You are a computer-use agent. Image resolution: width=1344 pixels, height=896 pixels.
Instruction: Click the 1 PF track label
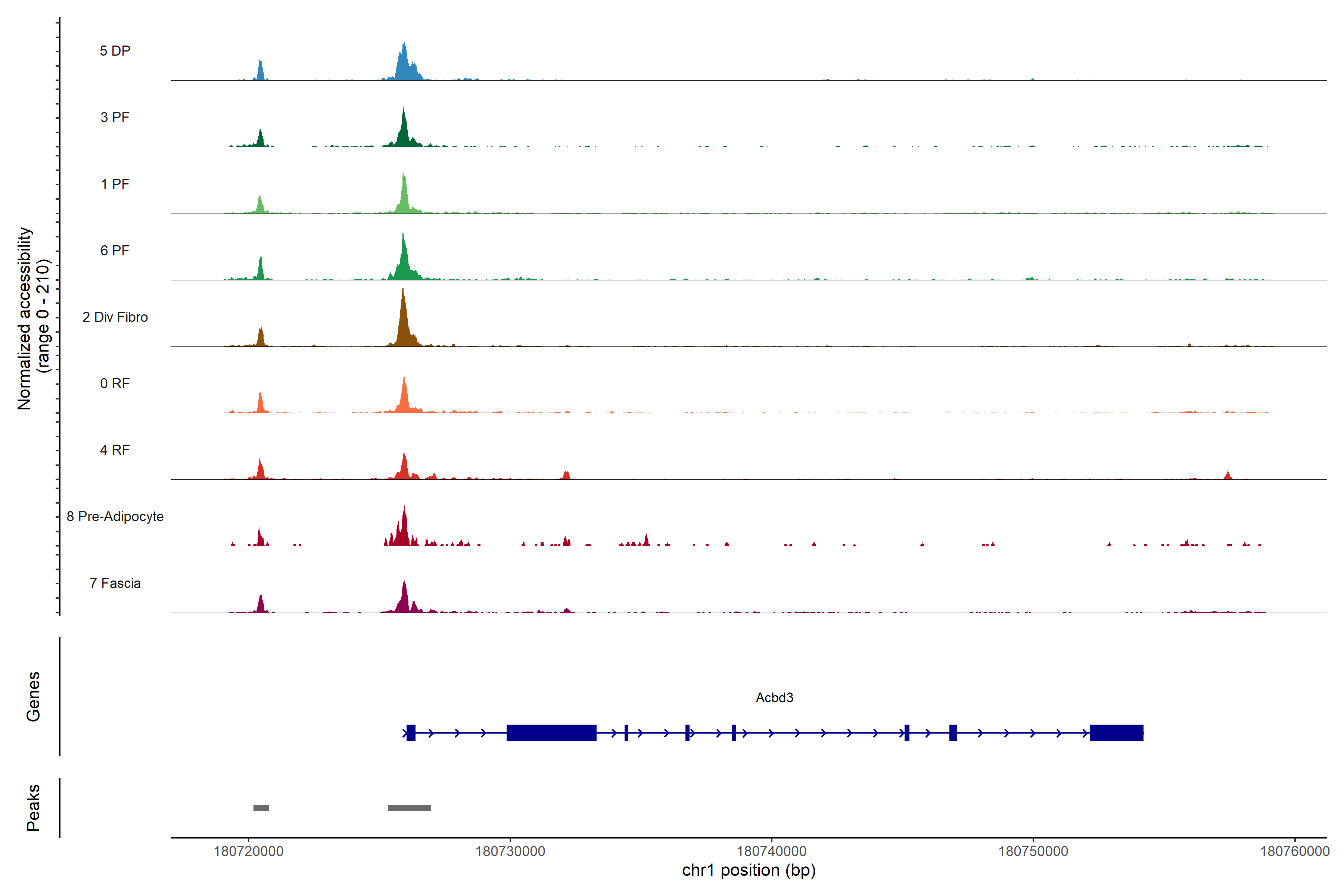tap(115, 184)
